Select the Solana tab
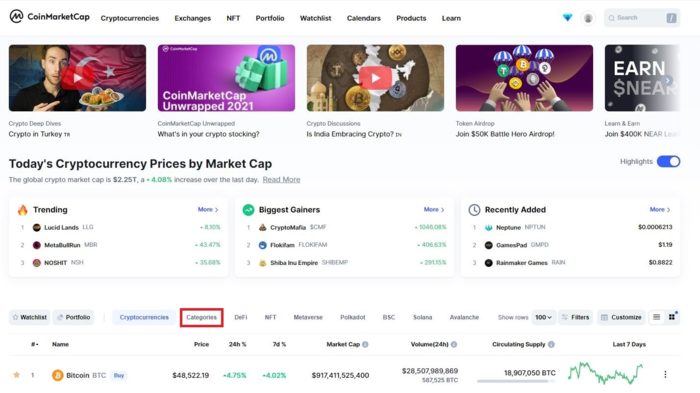The image size is (700, 393). coord(422,317)
